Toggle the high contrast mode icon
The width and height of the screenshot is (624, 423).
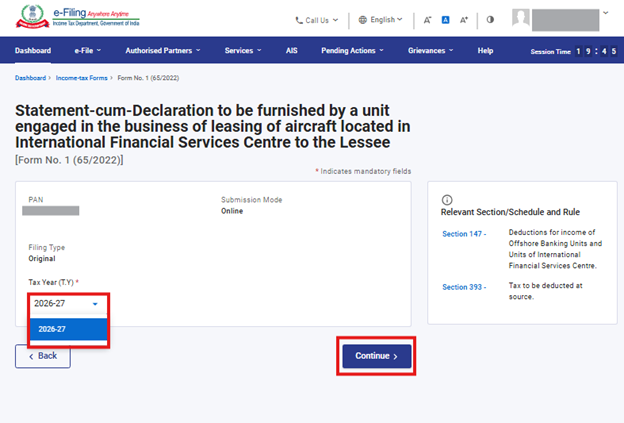[x=490, y=19]
